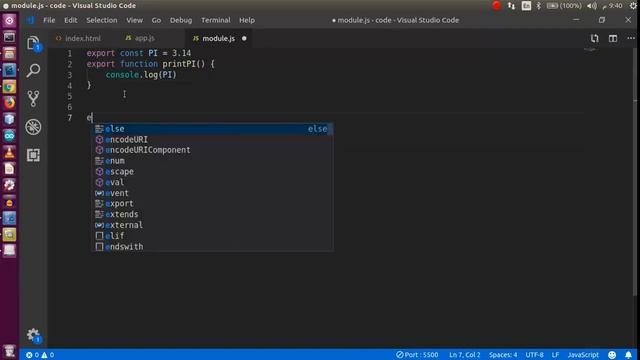Select 'extends' autocomplete suggestion
This screenshot has height=360, width=640.
point(212,214)
